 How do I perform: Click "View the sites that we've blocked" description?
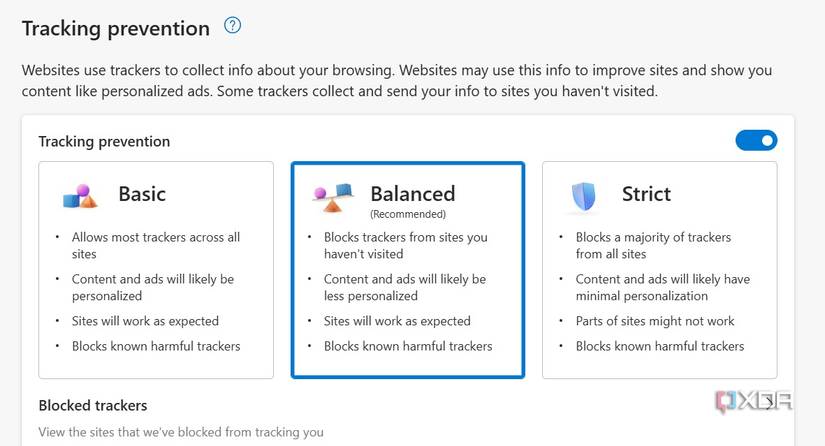tap(181, 433)
